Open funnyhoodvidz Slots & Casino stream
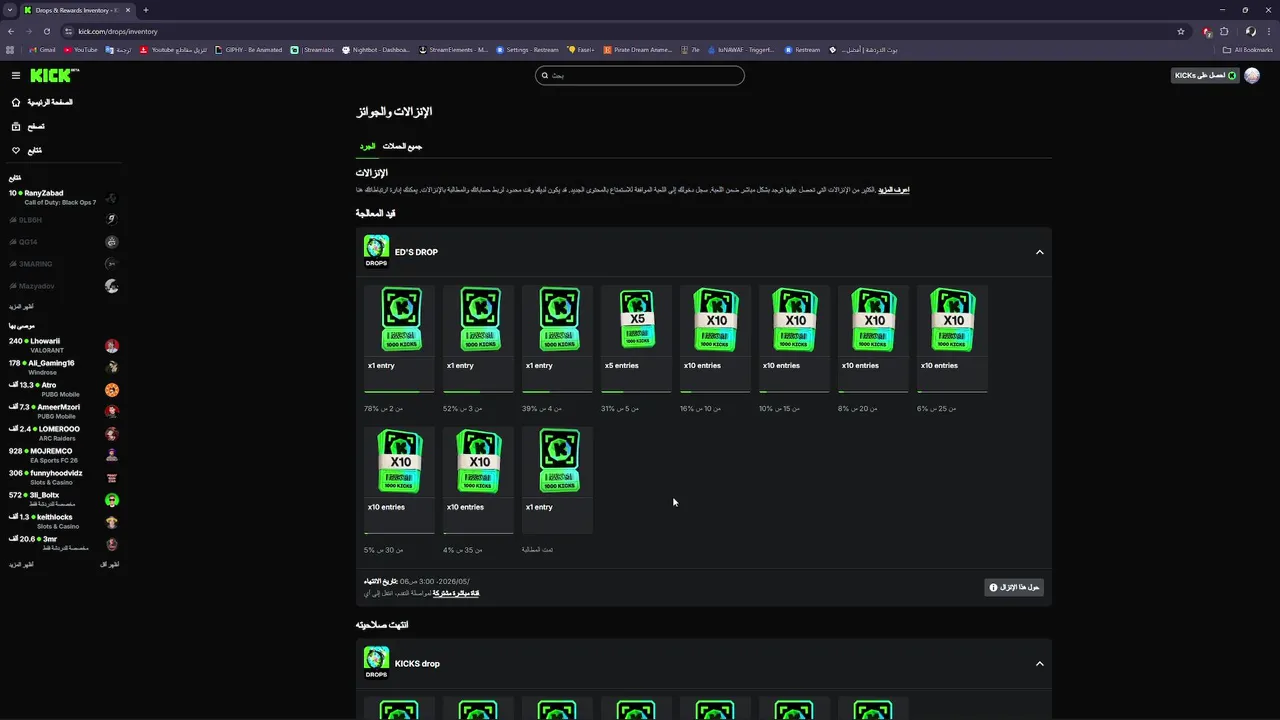This screenshot has height=720, width=1280. pyautogui.click(x=63, y=477)
